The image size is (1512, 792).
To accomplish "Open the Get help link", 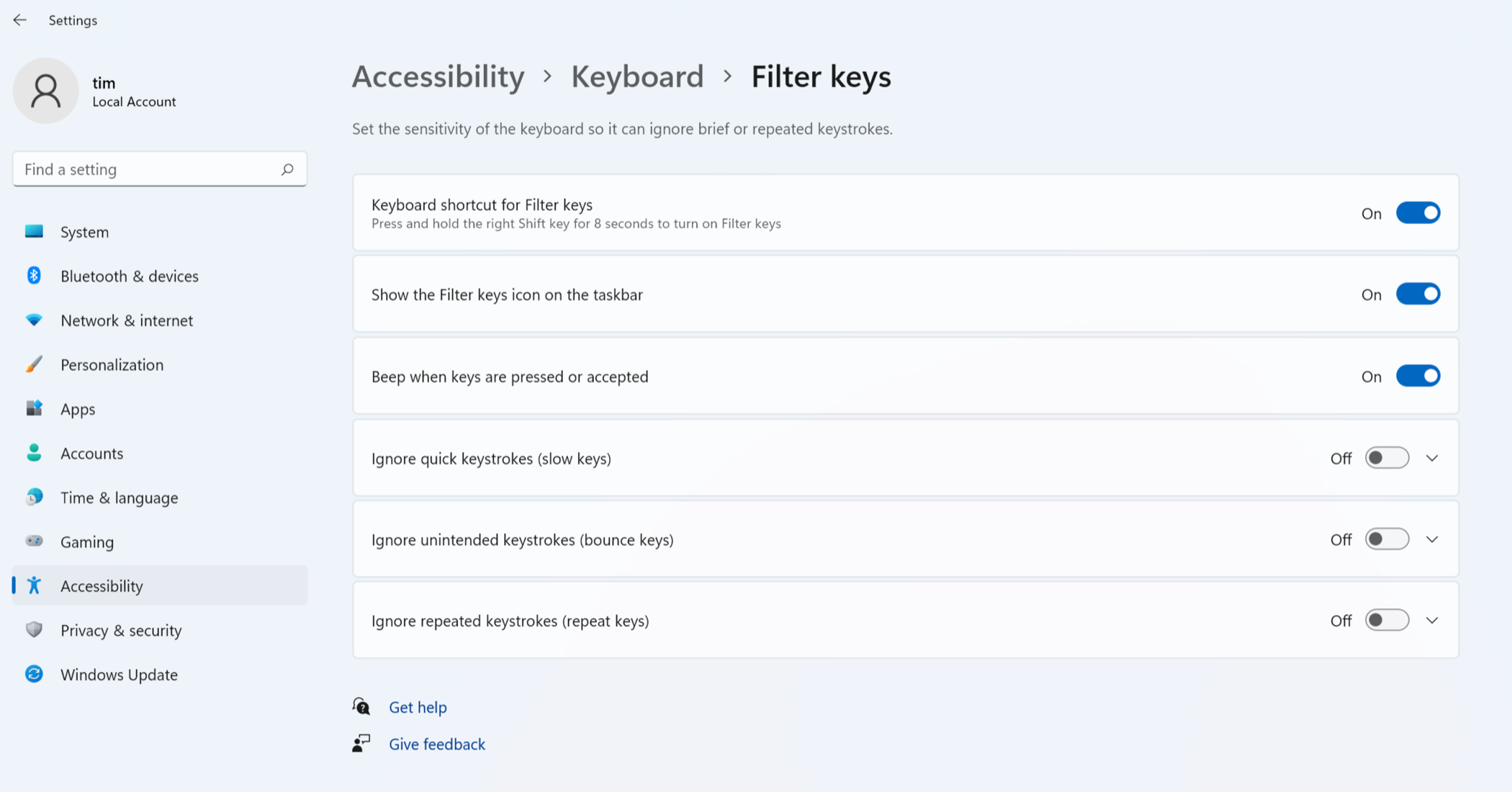I will [x=418, y=707].
